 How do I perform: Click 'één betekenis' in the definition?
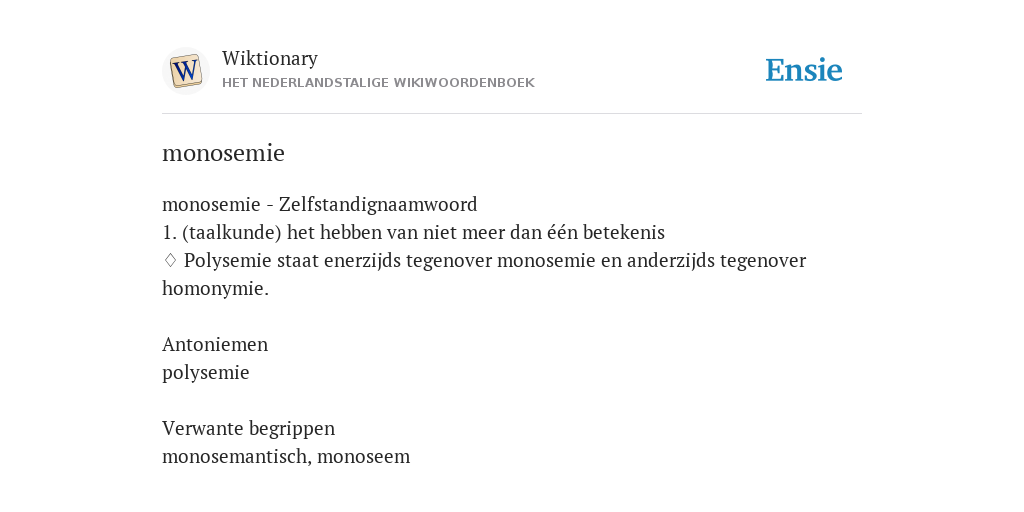pos(606,232)
